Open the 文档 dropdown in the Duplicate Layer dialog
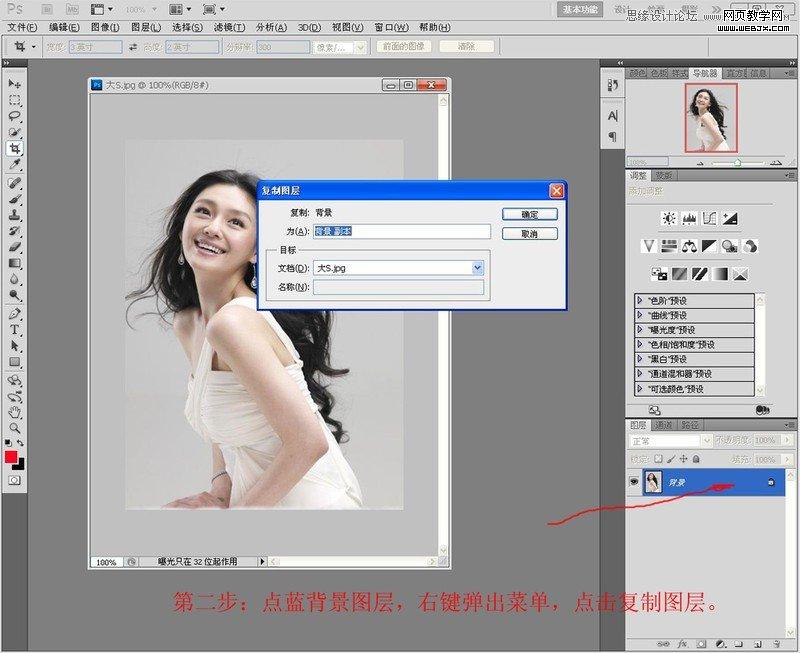Image resolution: width=800 pixels, height=653 pixels. [477, 267]
